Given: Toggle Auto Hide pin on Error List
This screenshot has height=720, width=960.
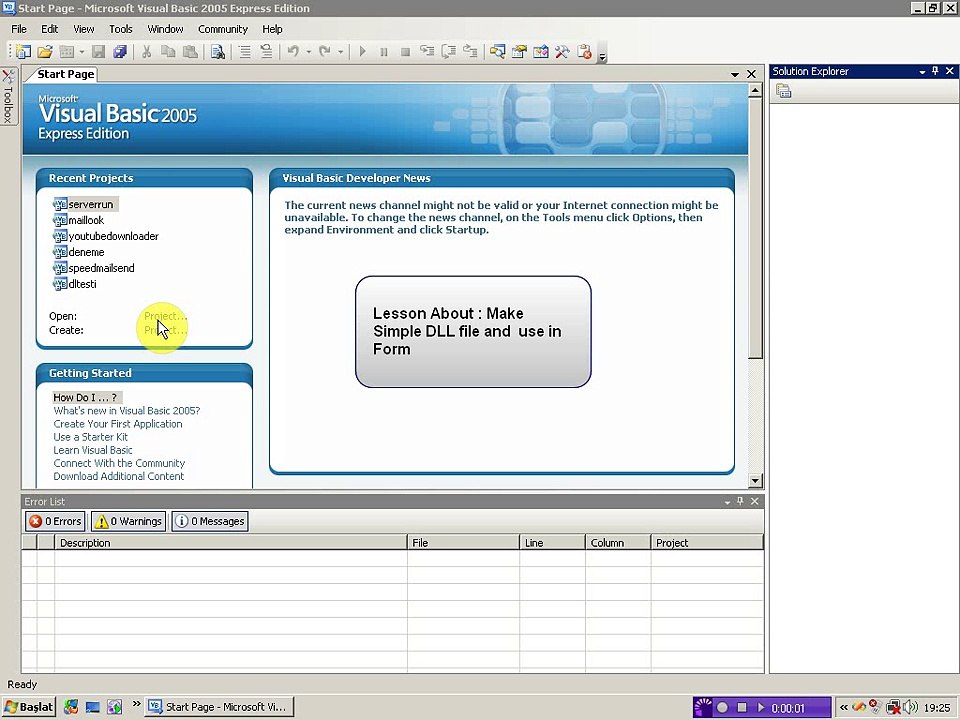Looking at the screenshot, I should (x=740, y=501).
